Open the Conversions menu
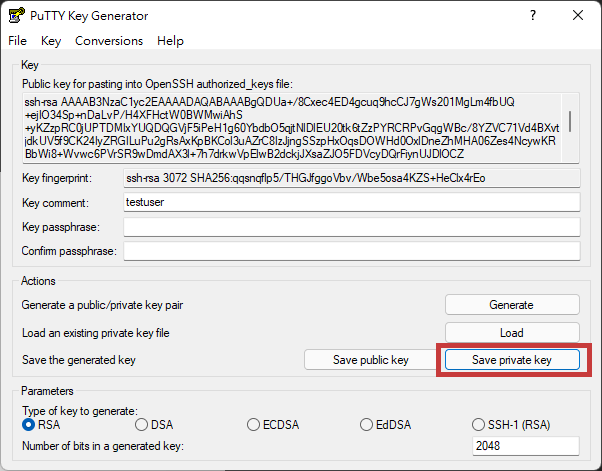The width and height of the screenshot is (602, 471). pos(109,41)
